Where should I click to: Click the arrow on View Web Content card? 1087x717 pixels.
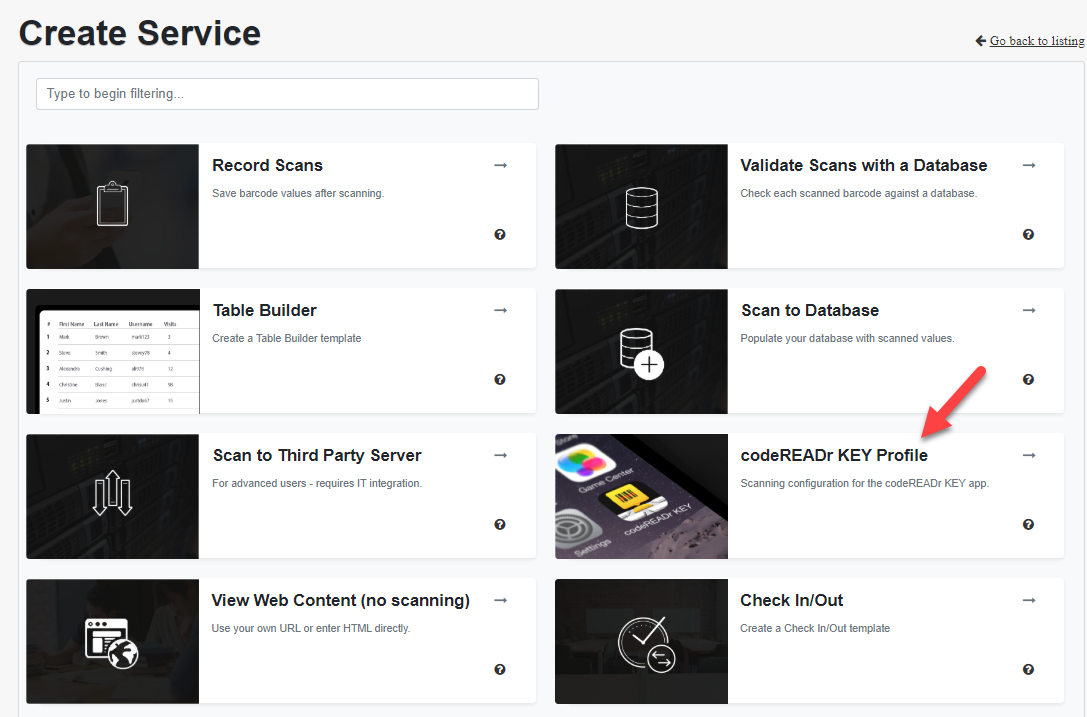pos(501,600)
